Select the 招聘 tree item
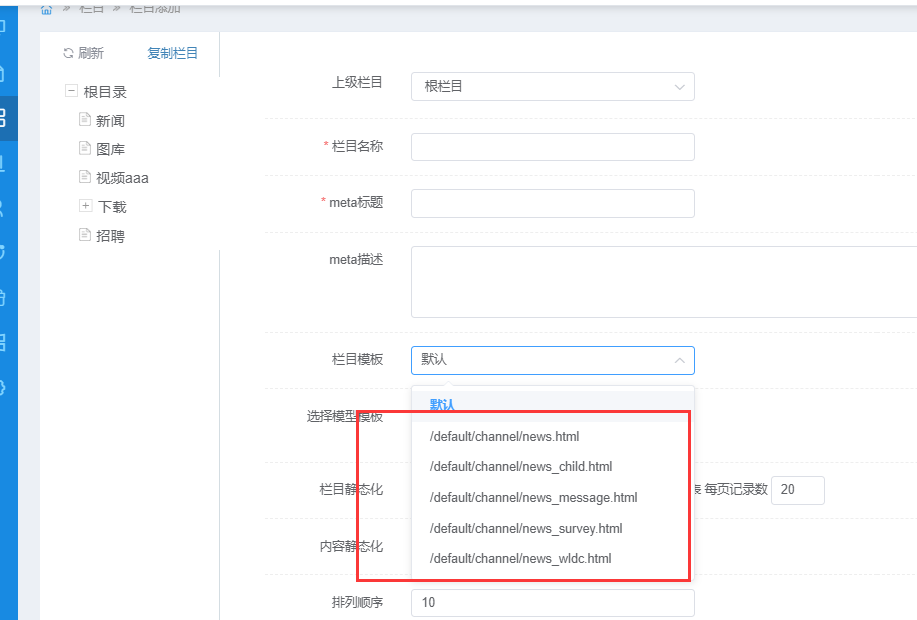The width and height of the screenshot is (917, 620). tap(111, 236)
